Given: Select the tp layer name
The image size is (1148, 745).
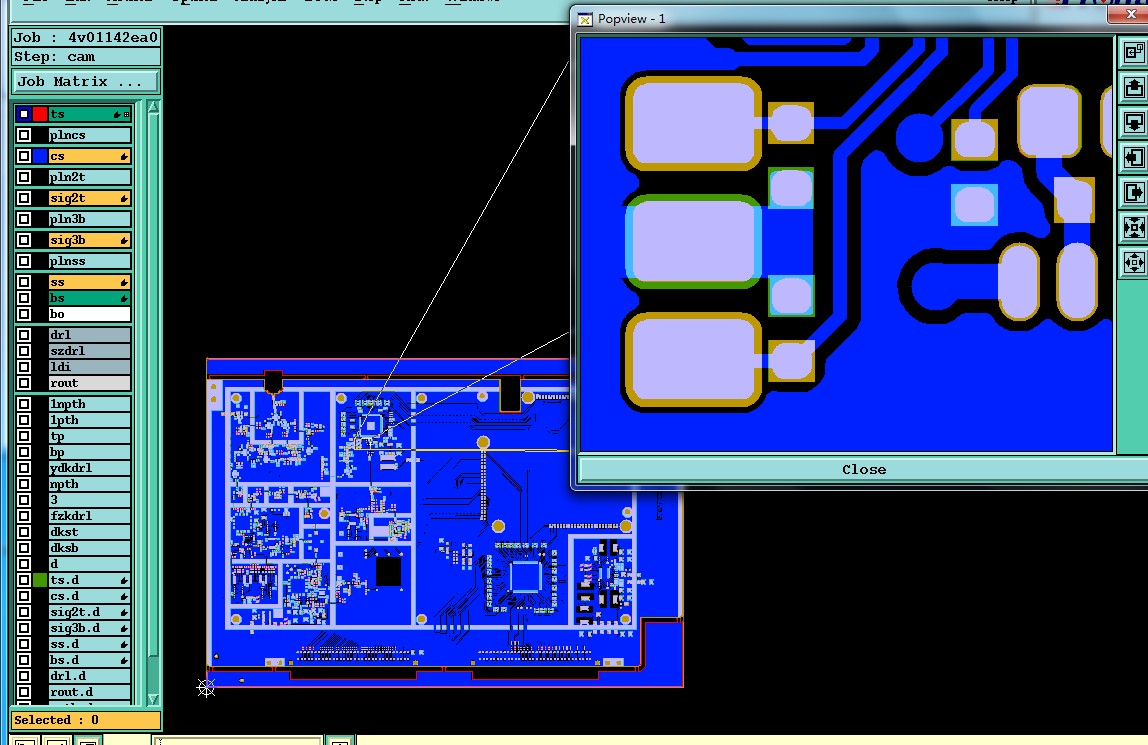Looking at the screenshot, I should (x=89, y=437).
